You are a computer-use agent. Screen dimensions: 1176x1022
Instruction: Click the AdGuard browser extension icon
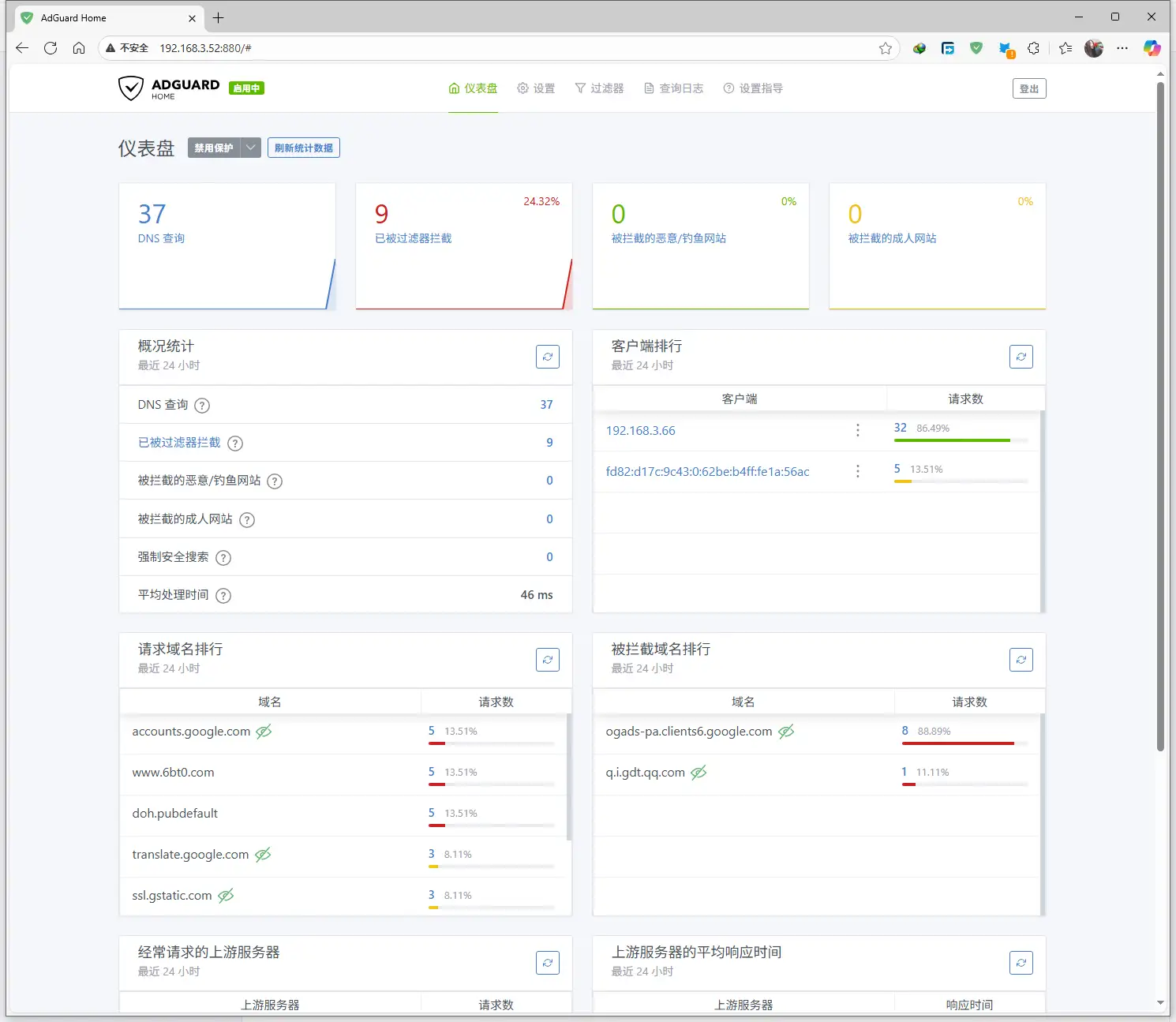pyautogui.click(x=976, y=48)
